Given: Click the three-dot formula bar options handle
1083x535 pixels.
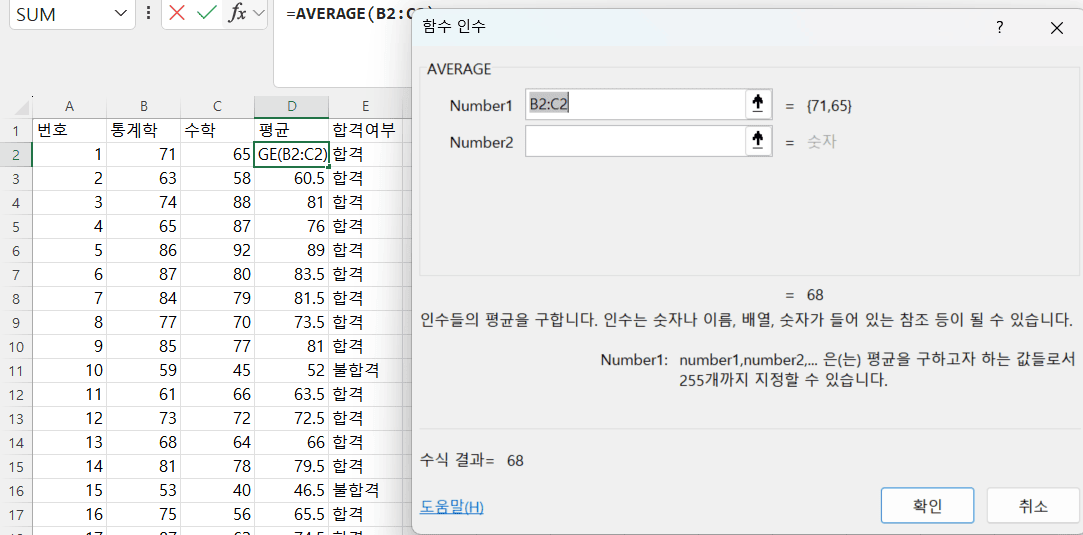Looking at the screenshot, I should 149,14.
